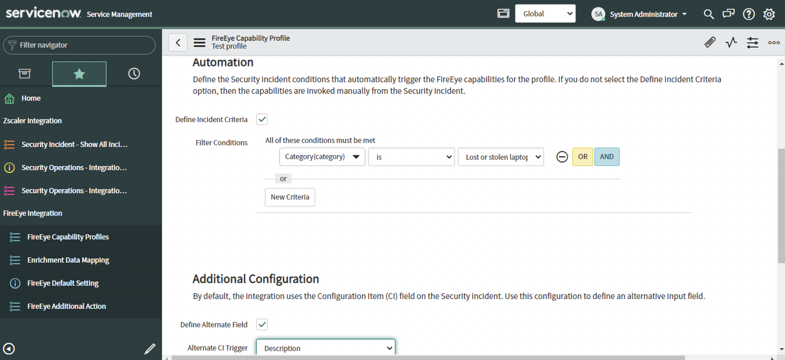Click the Filter Conditions label
The height and width of the screenshot is (360, 785).
coord(221,143)
